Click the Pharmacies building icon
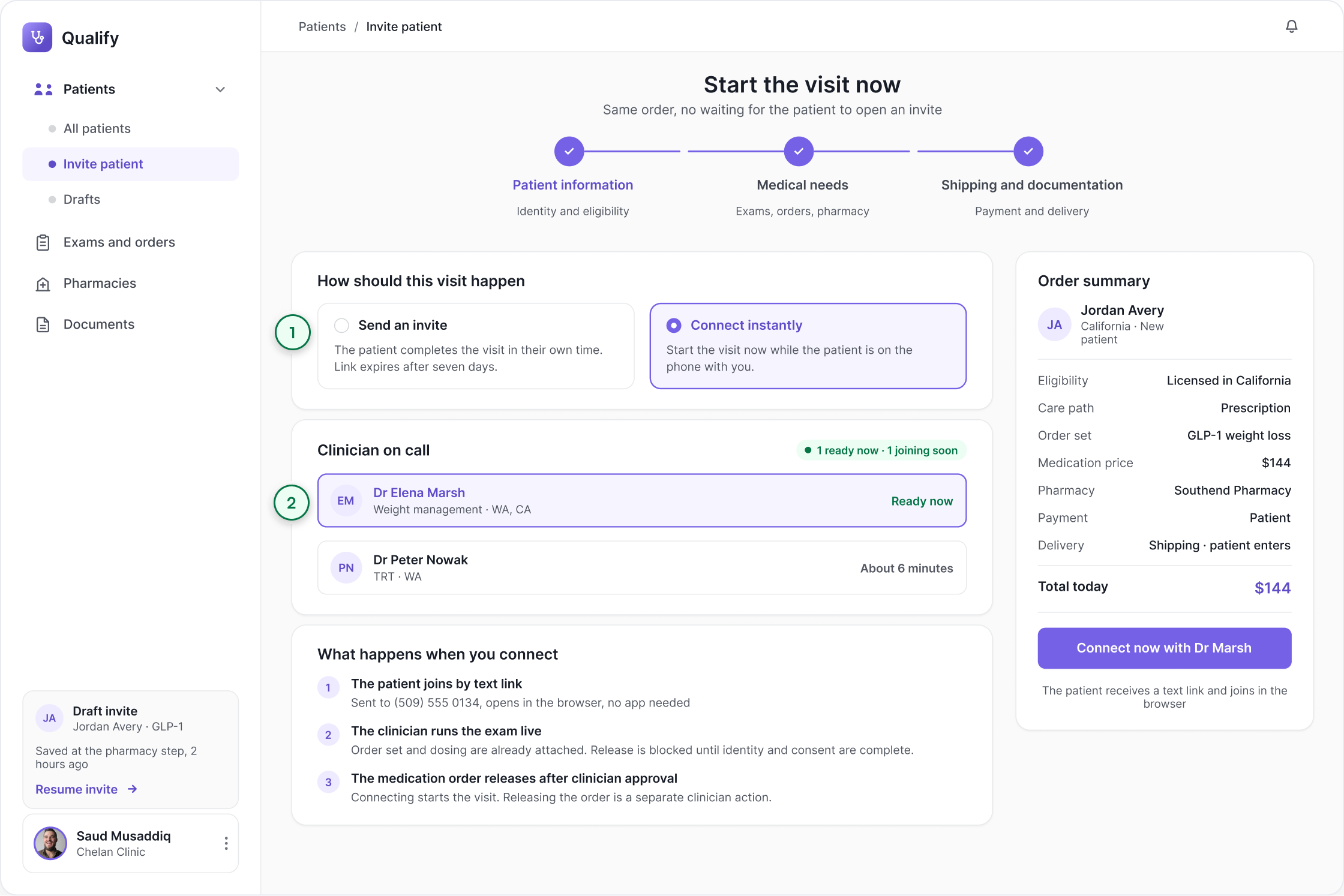 pyautogui.click(x=43, y=284)
